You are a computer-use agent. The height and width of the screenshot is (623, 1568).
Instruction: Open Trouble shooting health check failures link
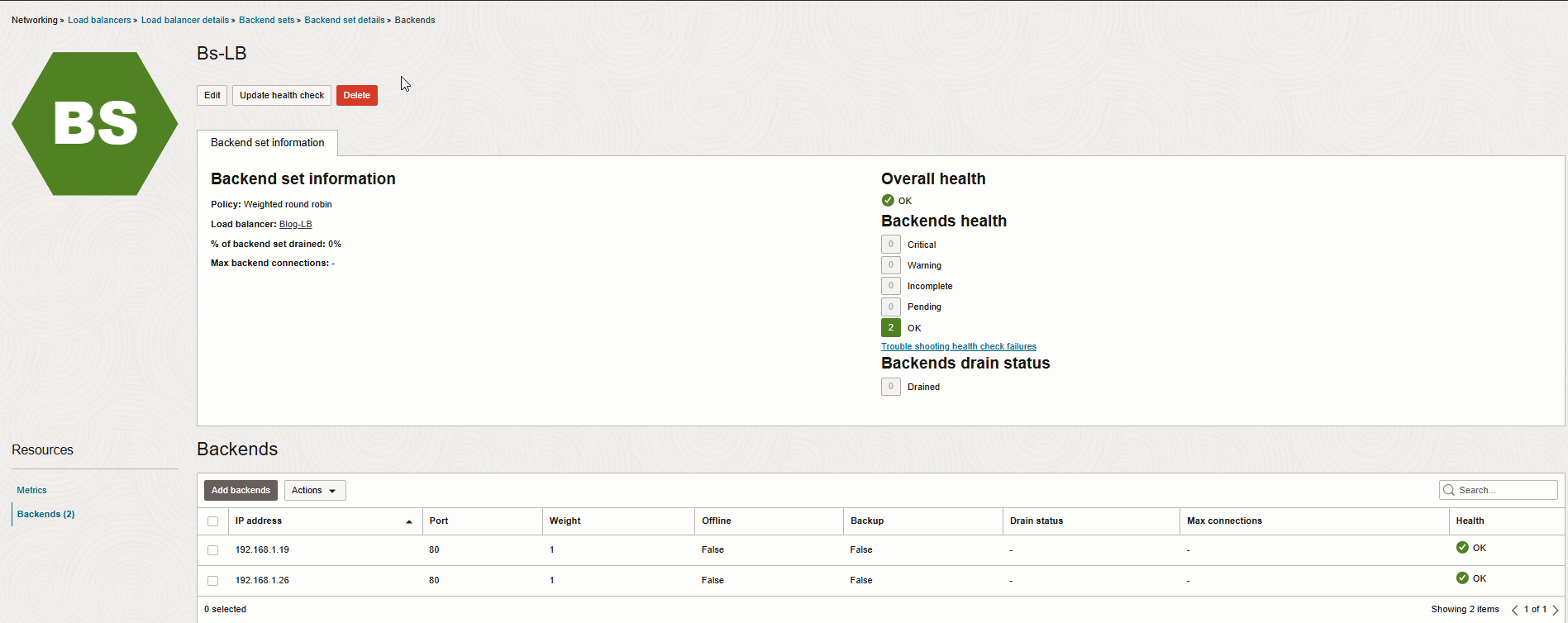pyautogui.click(x=958, y=347)
